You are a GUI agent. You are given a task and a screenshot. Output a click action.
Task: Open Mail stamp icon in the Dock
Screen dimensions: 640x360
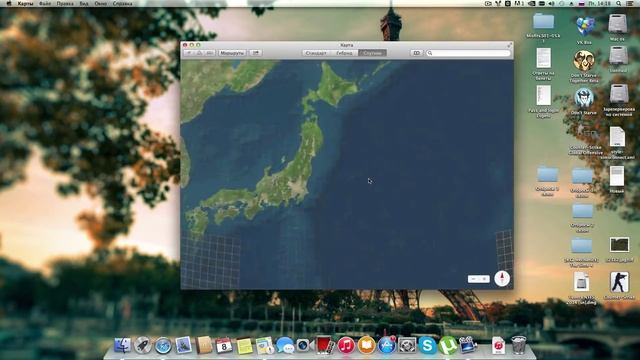[183, 345]
